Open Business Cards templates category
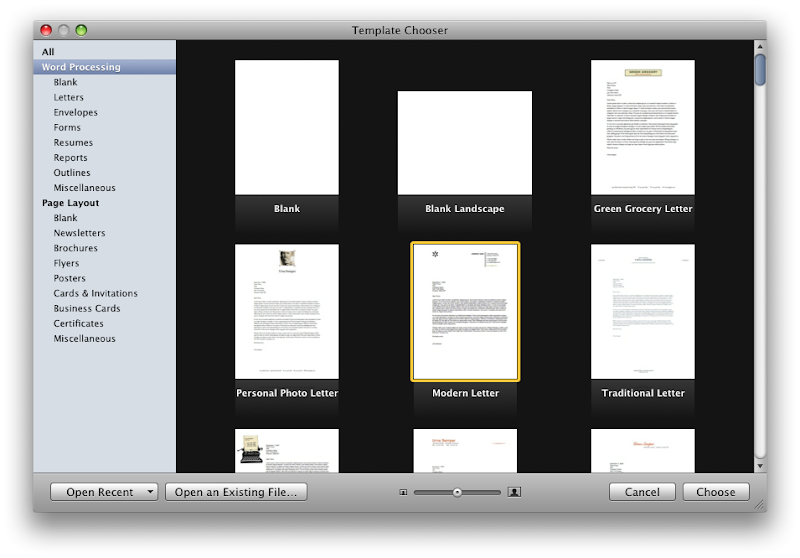This screenshot has height=558, width=800. pyautogui.click(x=87, y=309)
